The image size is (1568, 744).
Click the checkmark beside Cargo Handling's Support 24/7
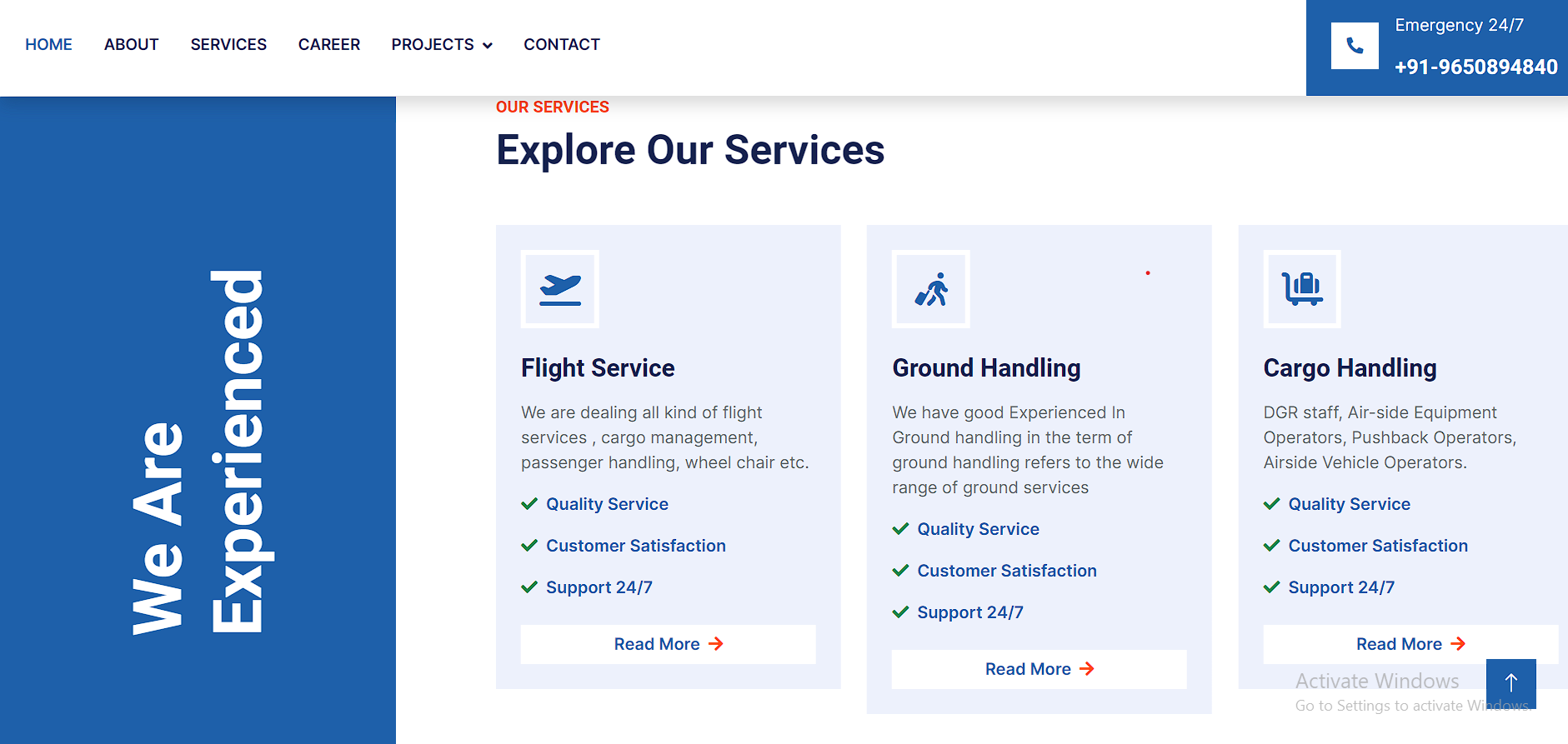pyautogui.click(x=1271, y=587)
